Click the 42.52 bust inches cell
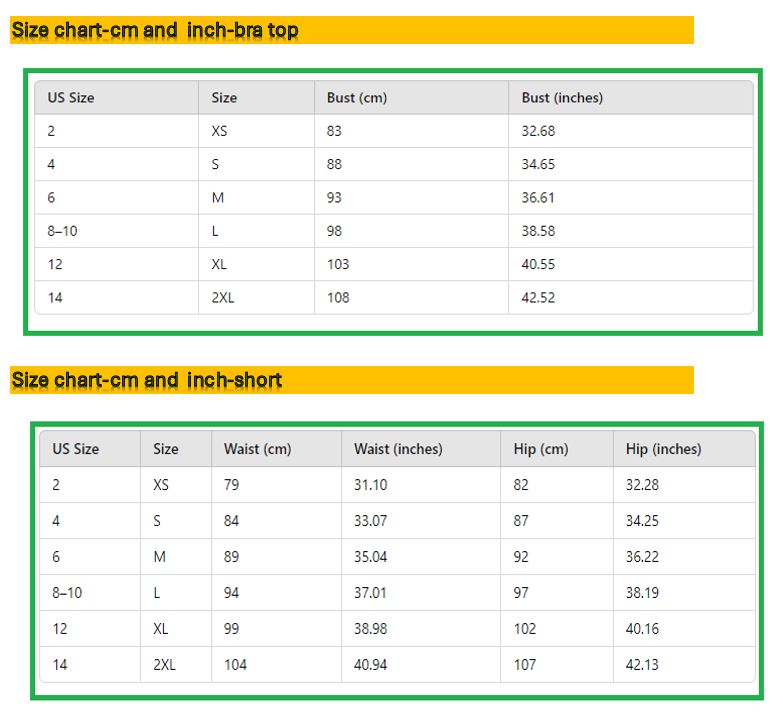Screen dimensions: 783x719 pyautogui.click(x=538, y=297)
